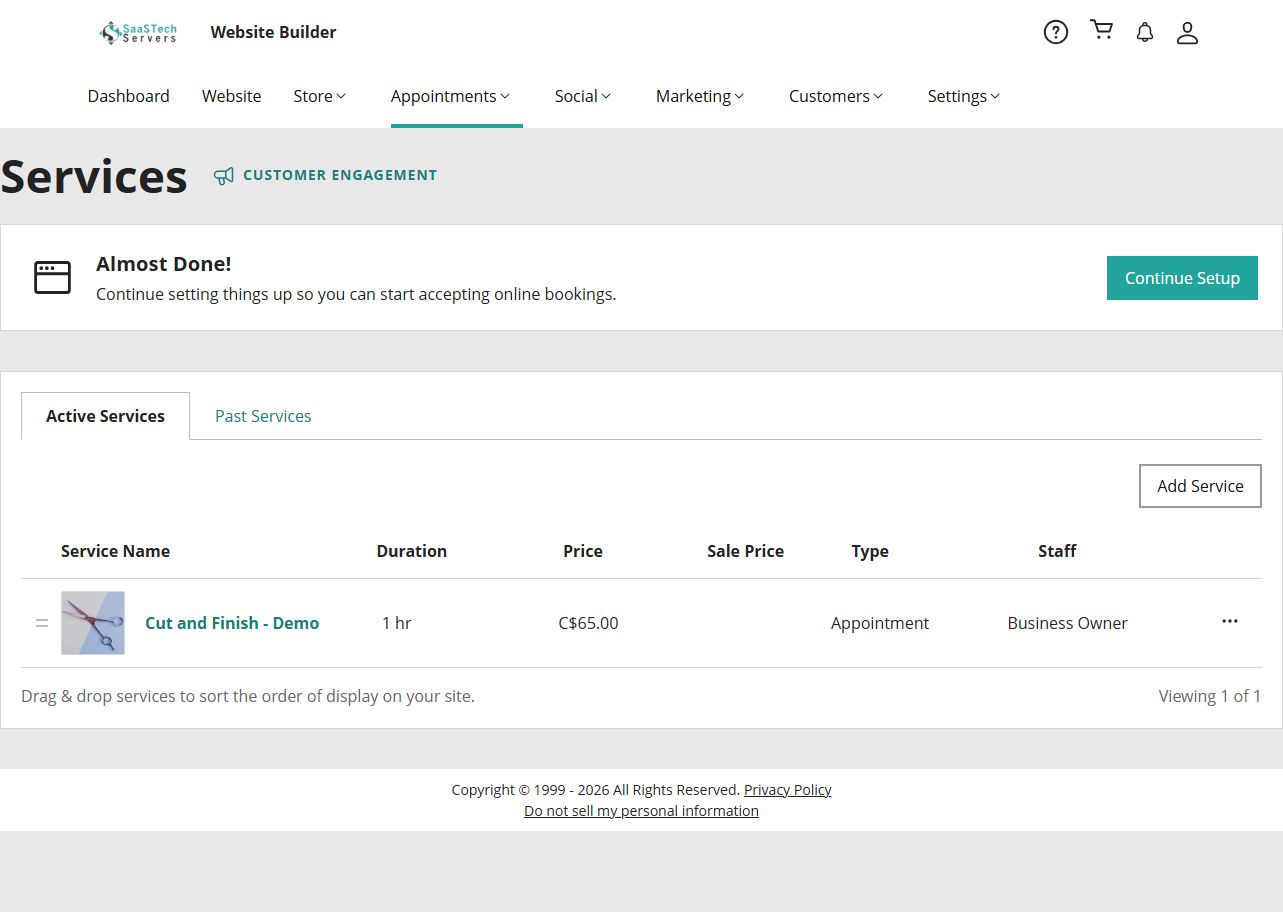
Task: Click the Customer Engagement label
Action: pyautogui.click(x=340, y=175)
